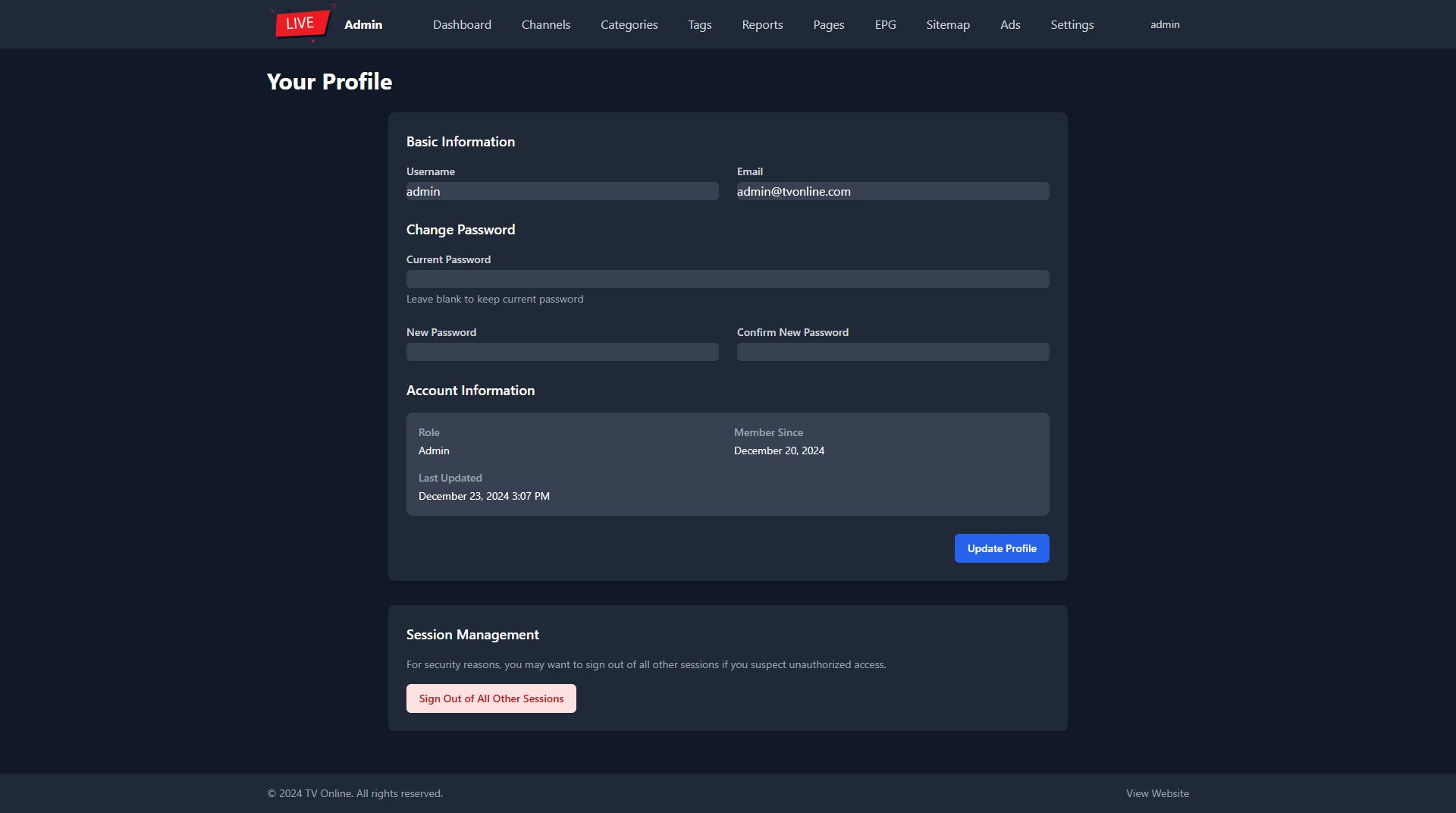Click the Username input field

(x=562, y=191)
